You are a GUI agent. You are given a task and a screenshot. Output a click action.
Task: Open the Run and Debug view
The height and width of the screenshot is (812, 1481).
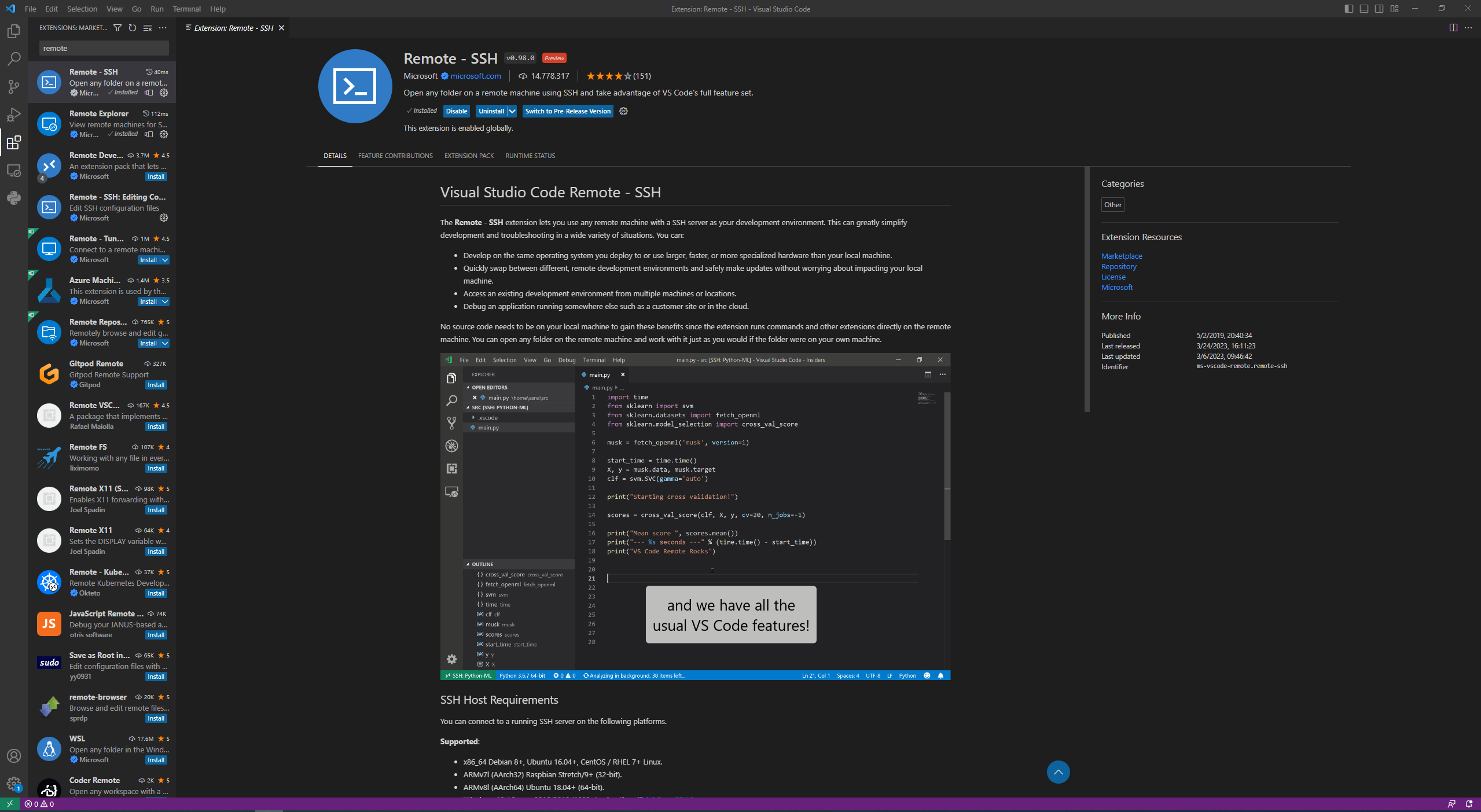(x=14, y=115)
